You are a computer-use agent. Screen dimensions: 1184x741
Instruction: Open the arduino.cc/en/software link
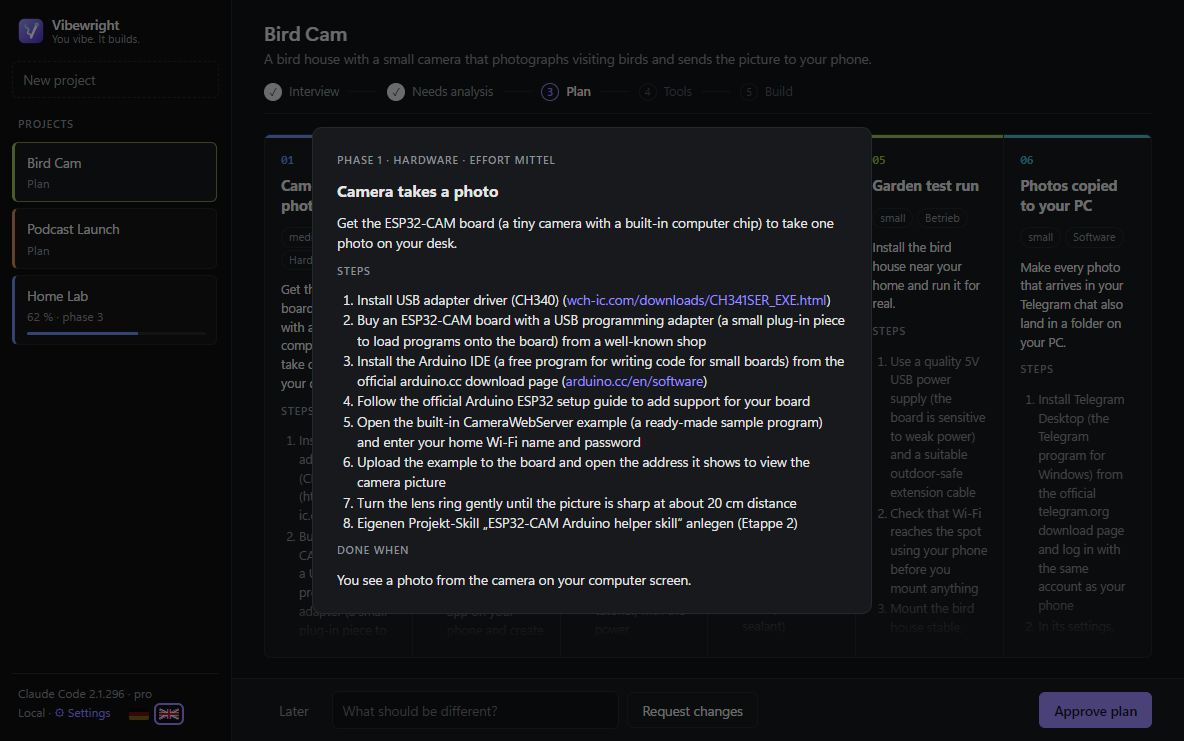click(634, 381)
